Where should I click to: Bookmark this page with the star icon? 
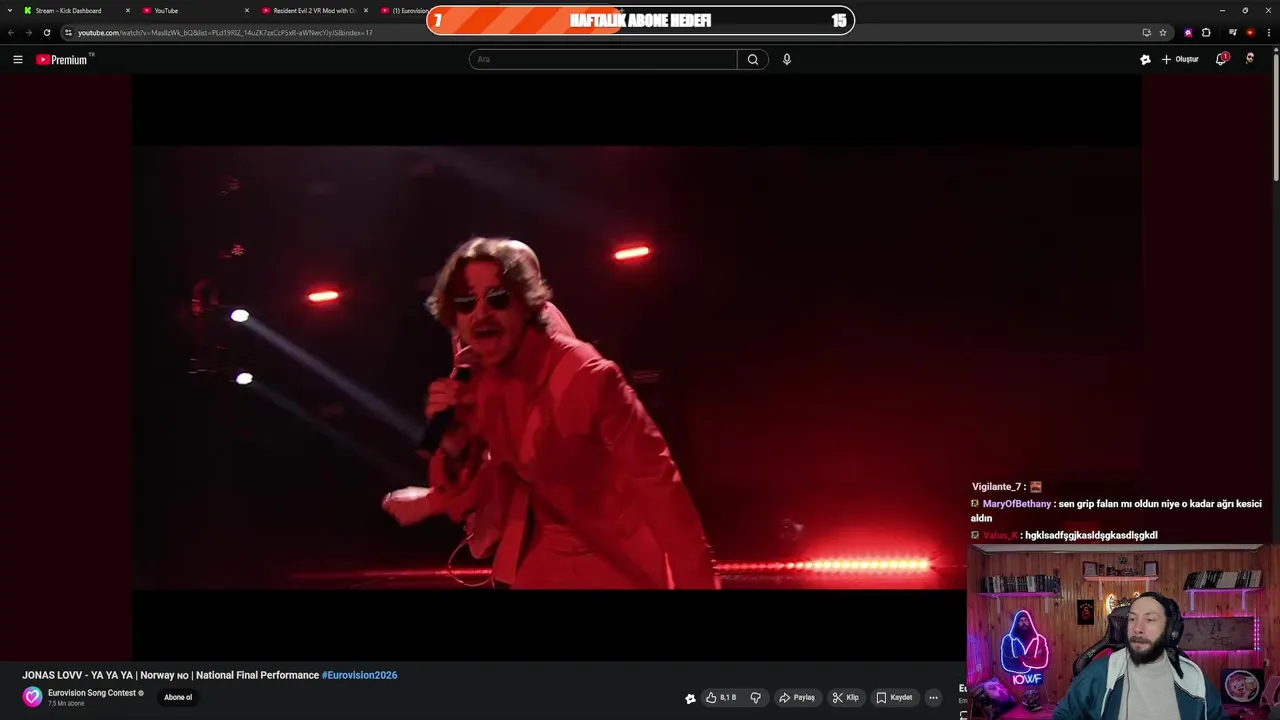pyautogui.click(x=1163, y=33)
